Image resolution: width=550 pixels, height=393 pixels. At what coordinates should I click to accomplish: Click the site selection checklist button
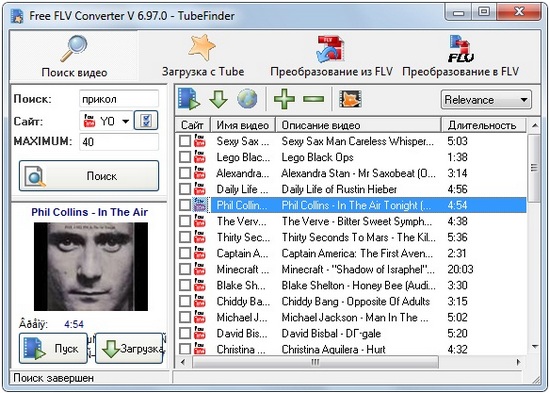[146, 121]
